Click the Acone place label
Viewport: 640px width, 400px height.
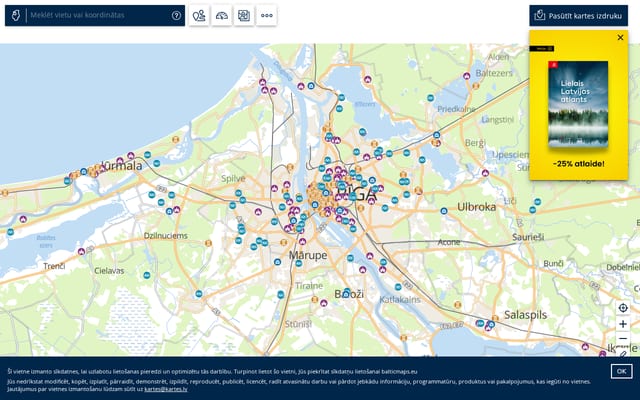[x=449, y=242]
